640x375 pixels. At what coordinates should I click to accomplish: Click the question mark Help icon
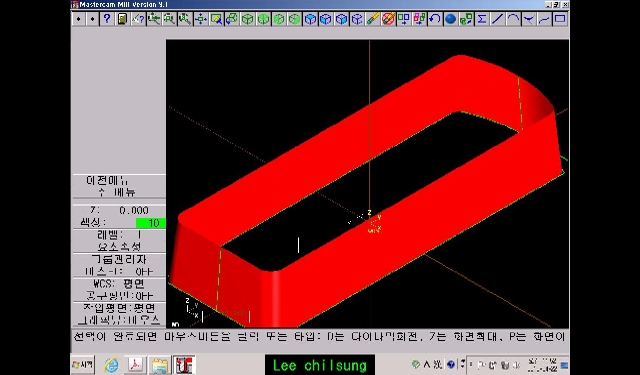coord(107,19)
